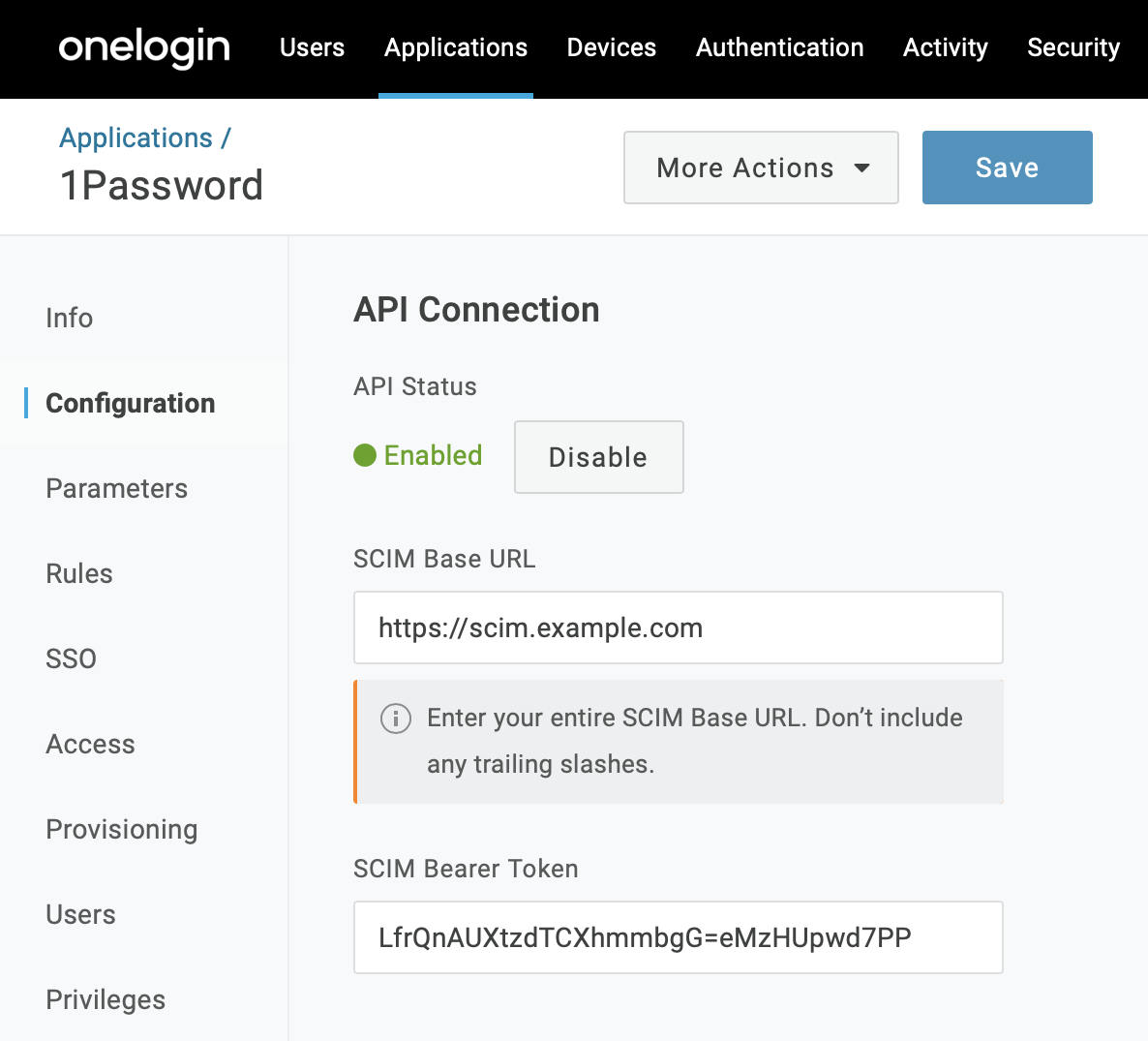Image resolution: width=1148 pixels, height=1041 pixels.
Task: Click into the SCIM Base URL field
Action: tap(678, 628)
